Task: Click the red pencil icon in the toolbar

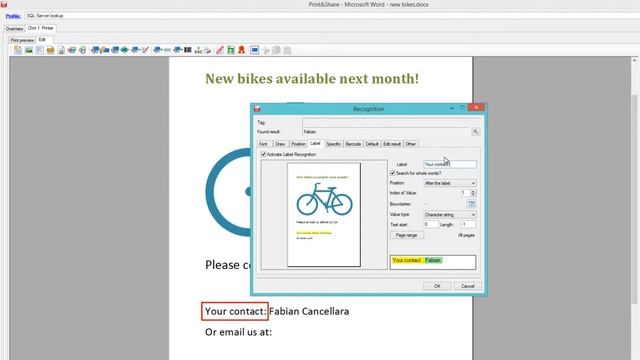Action: [x=220, y=50]
